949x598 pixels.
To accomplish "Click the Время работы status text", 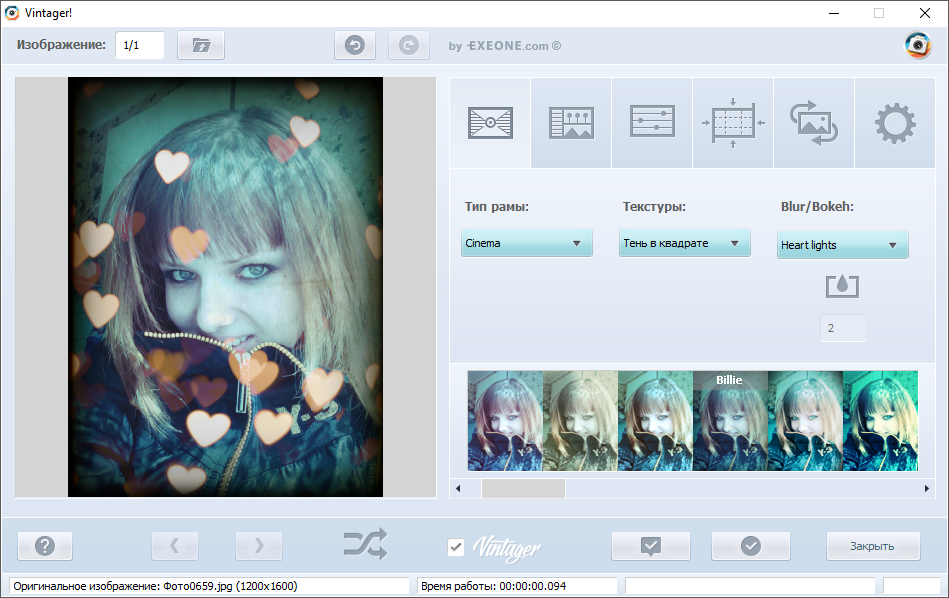I will 494,586.
